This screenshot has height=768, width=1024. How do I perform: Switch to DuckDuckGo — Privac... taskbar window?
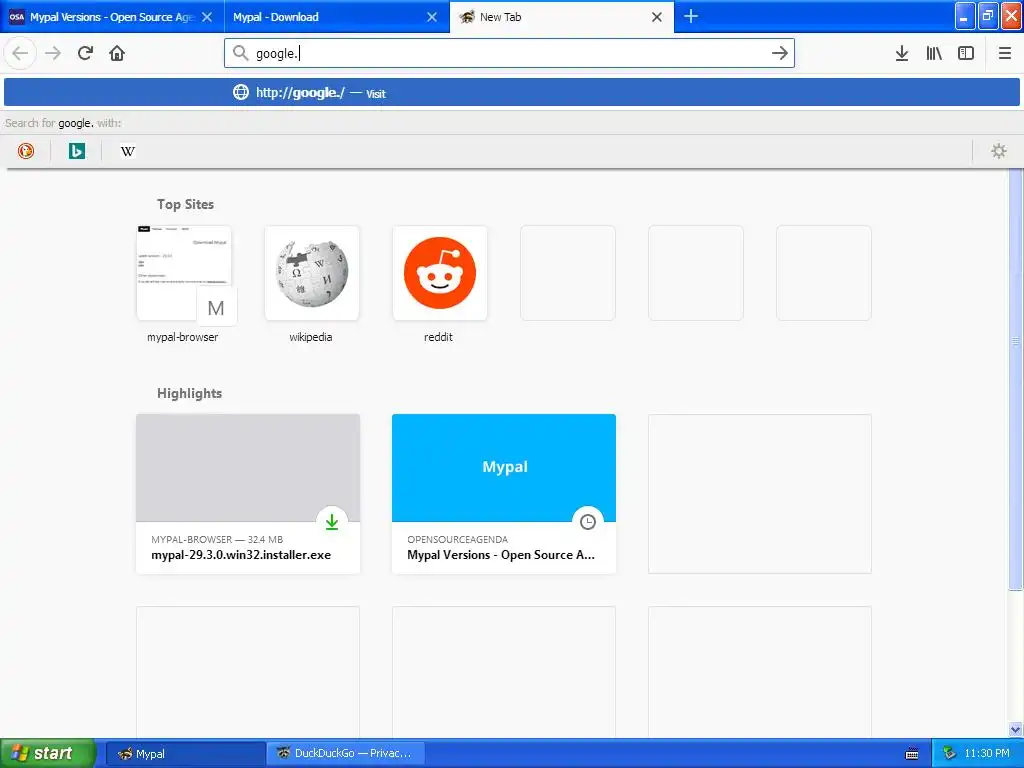[x=345, y=754]
